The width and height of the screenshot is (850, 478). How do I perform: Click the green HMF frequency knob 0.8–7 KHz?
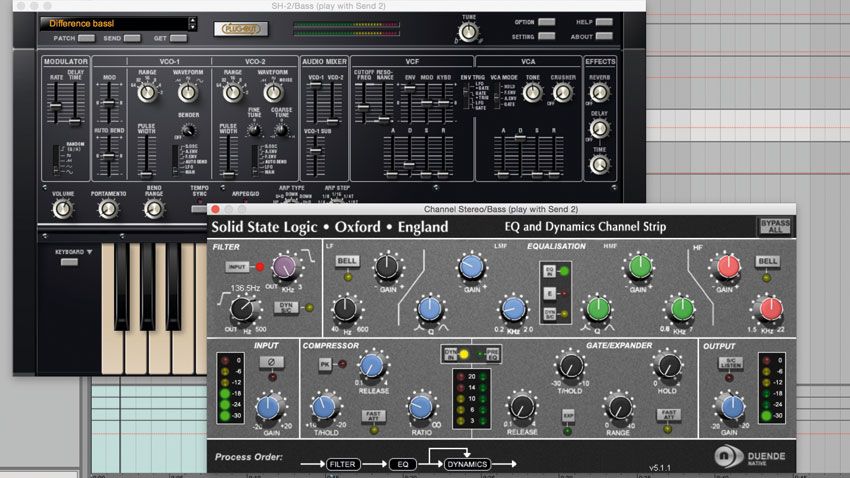[x=681, y=309]
